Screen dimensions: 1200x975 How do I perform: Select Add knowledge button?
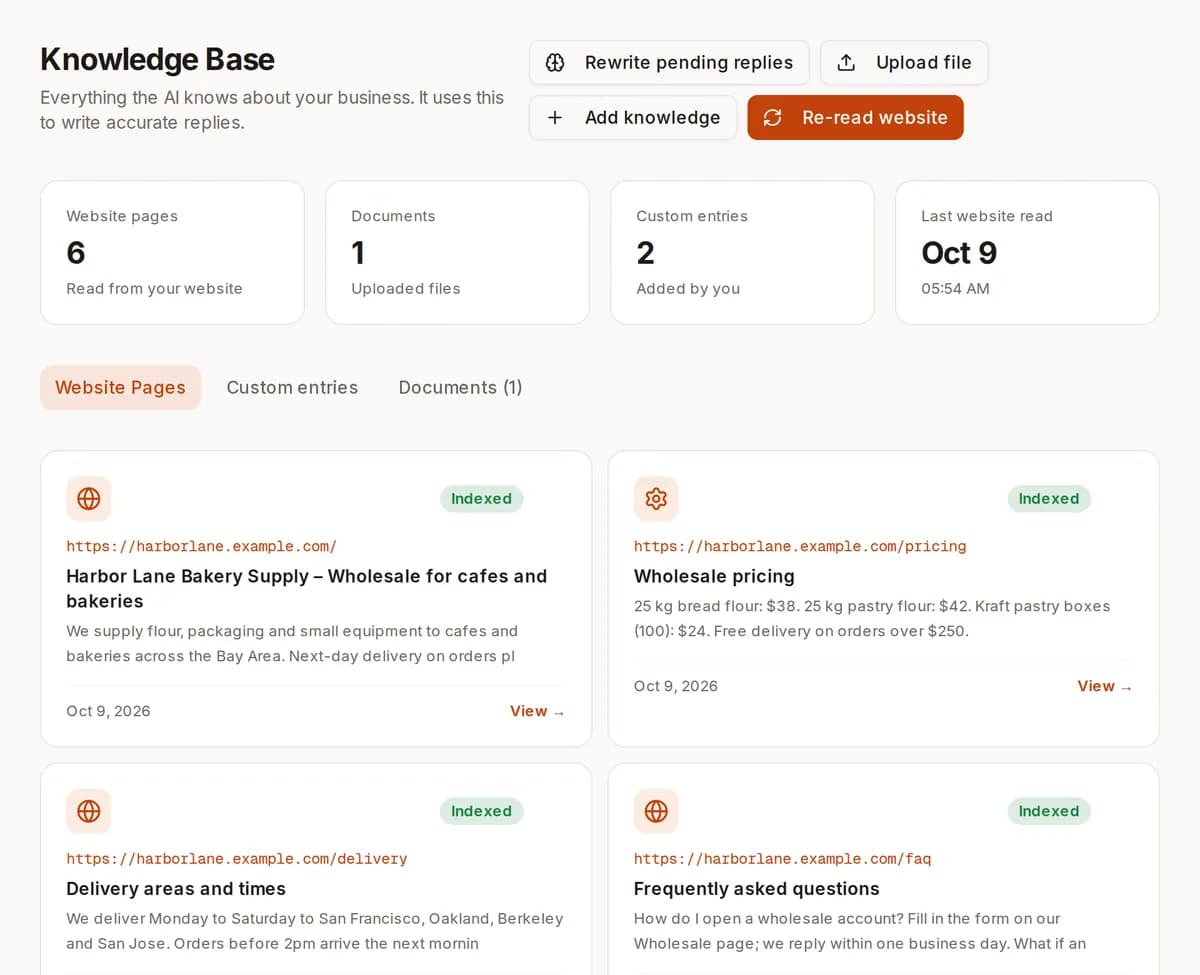633,118
